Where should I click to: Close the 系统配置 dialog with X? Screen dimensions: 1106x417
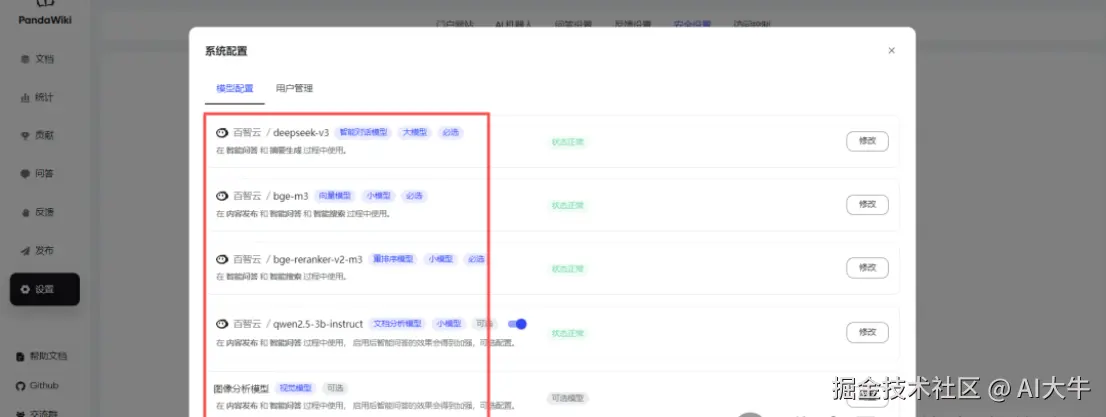892,51
